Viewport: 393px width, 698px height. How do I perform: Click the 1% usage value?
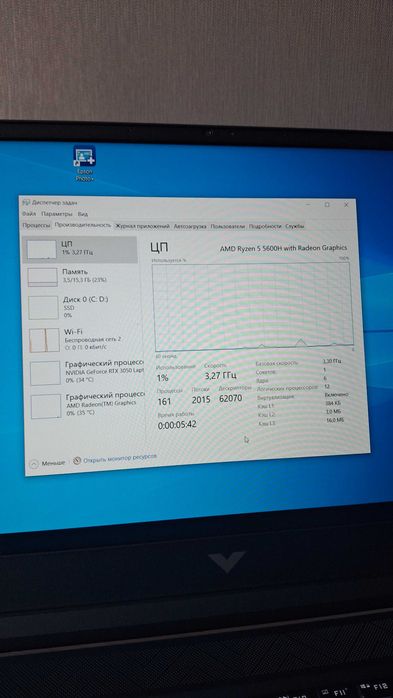pos(162,377)
